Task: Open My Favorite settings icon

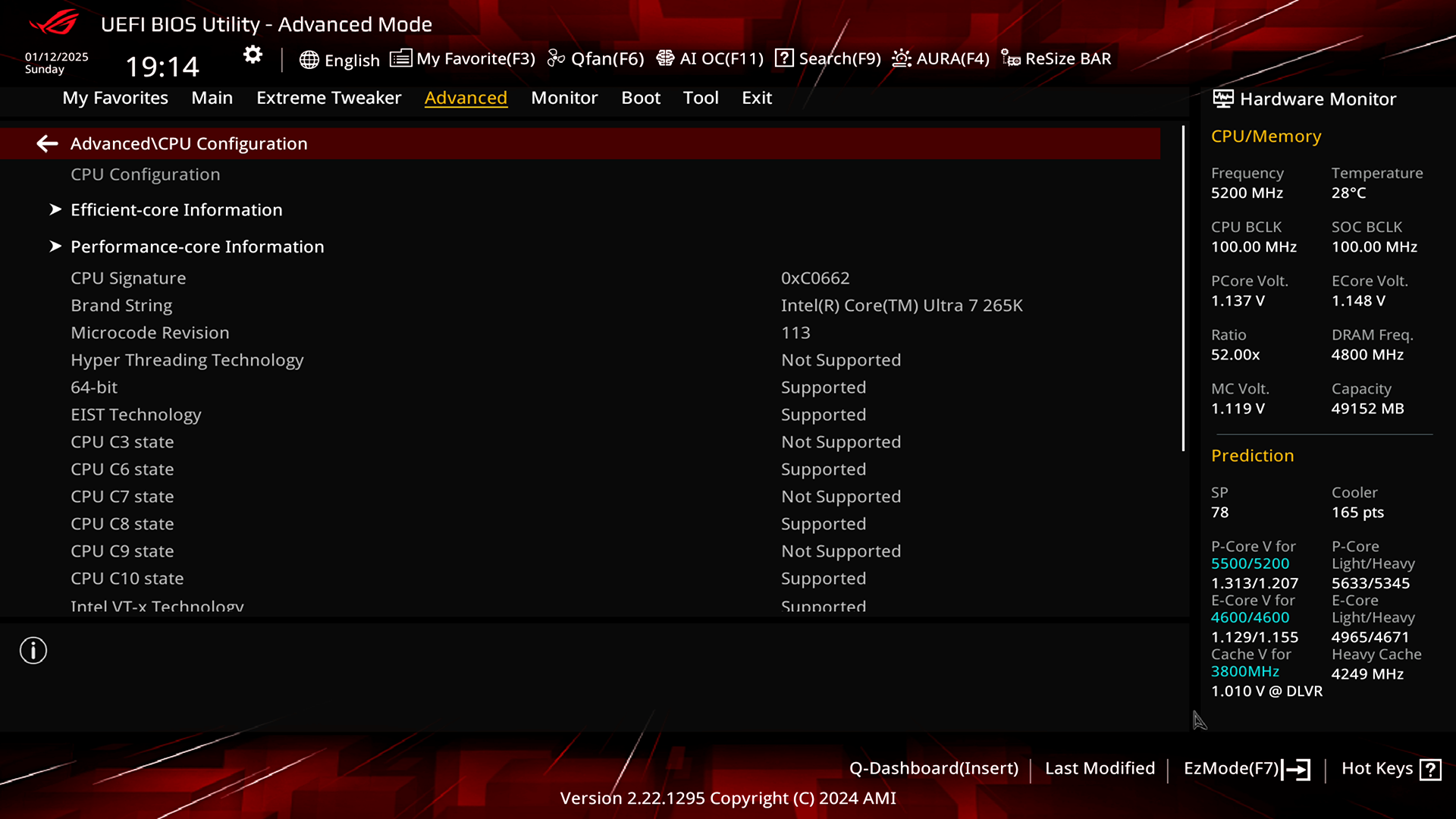Action: click(x=400, y=58)
